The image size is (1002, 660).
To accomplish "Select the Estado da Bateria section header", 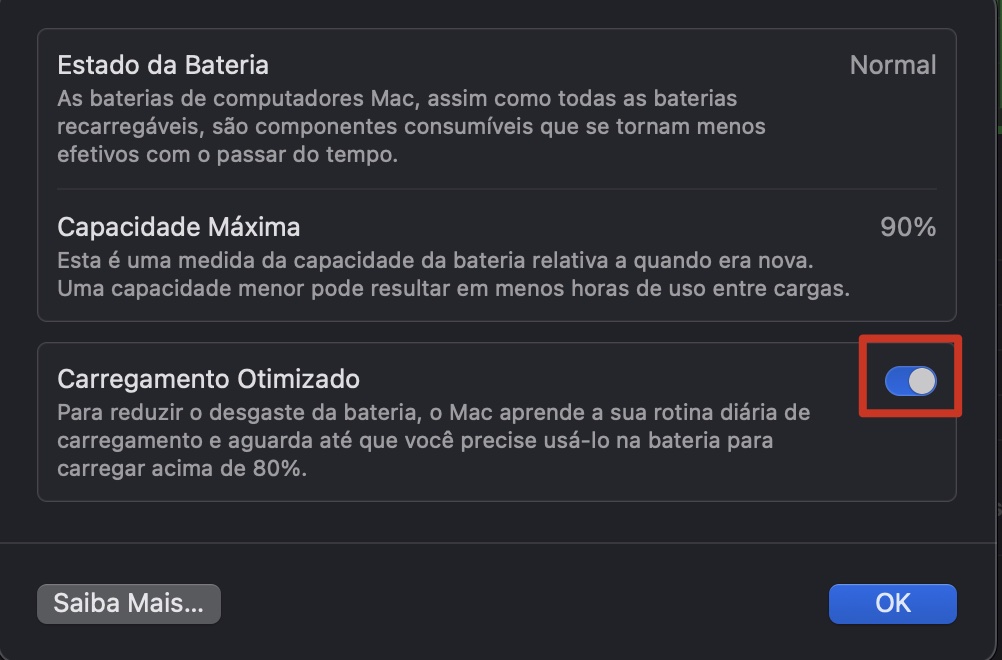I will (x=164, y=64).
